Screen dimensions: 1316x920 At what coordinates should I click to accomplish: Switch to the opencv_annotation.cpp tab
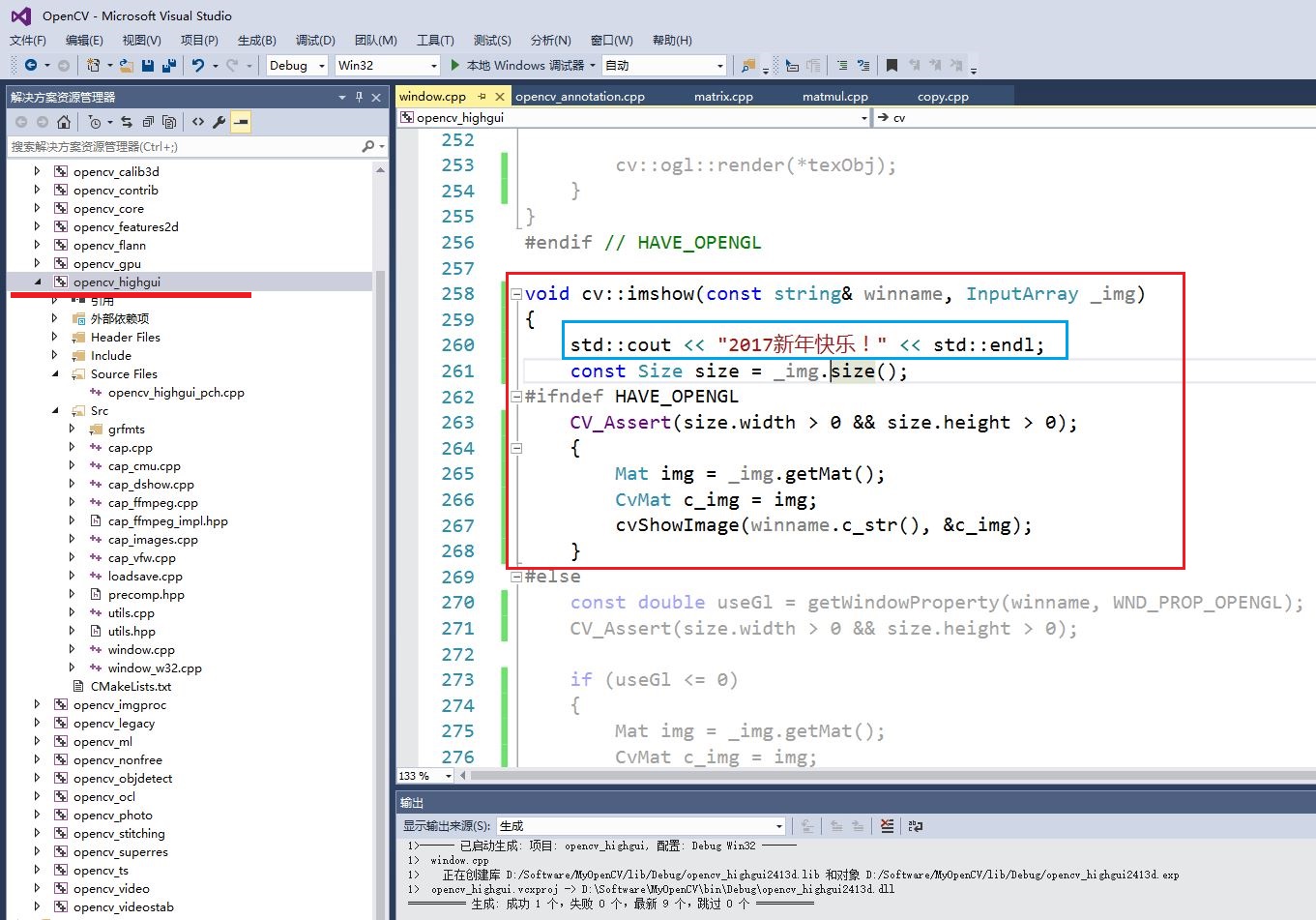pos(580,97)
